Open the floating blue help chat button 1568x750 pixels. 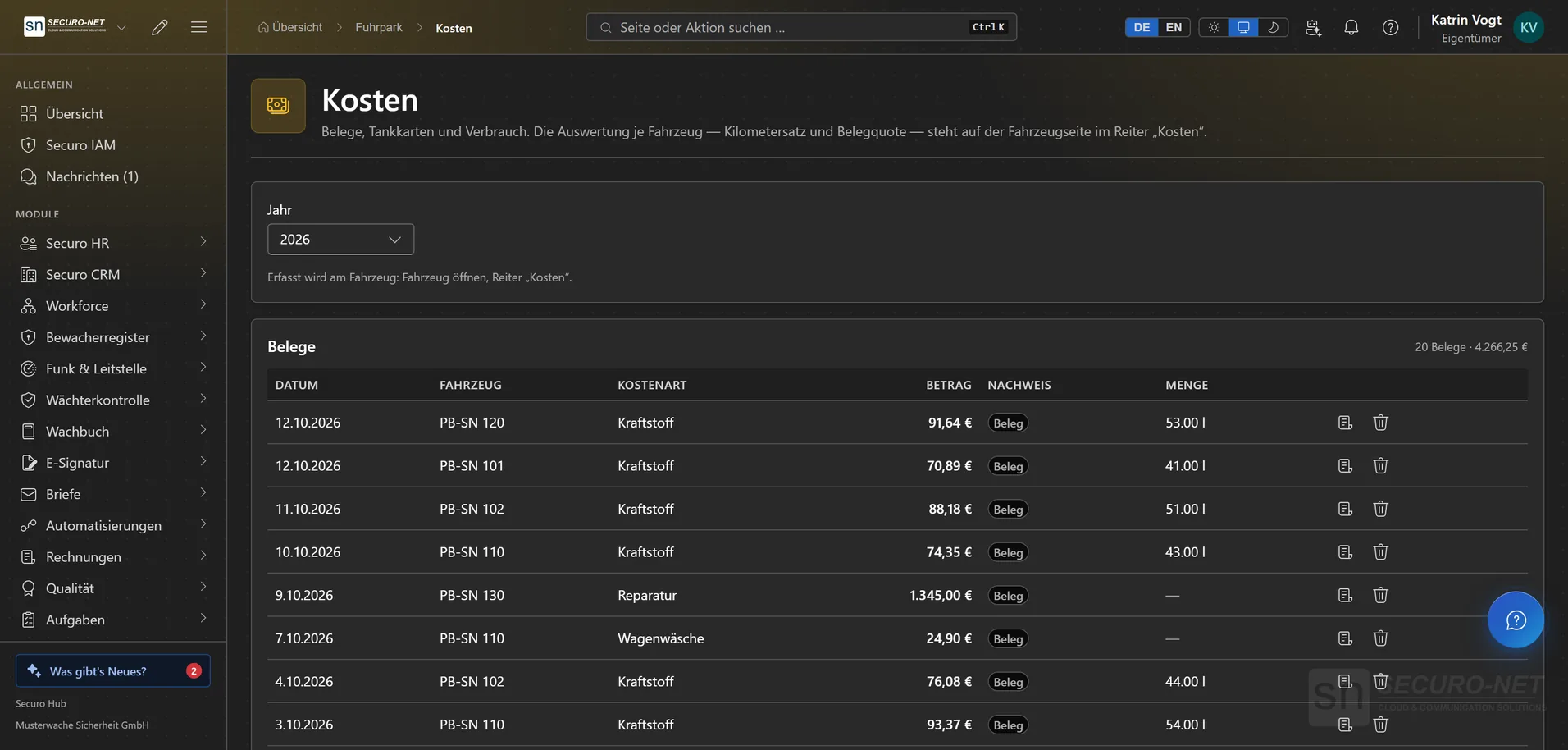[x=1516, y=620]
